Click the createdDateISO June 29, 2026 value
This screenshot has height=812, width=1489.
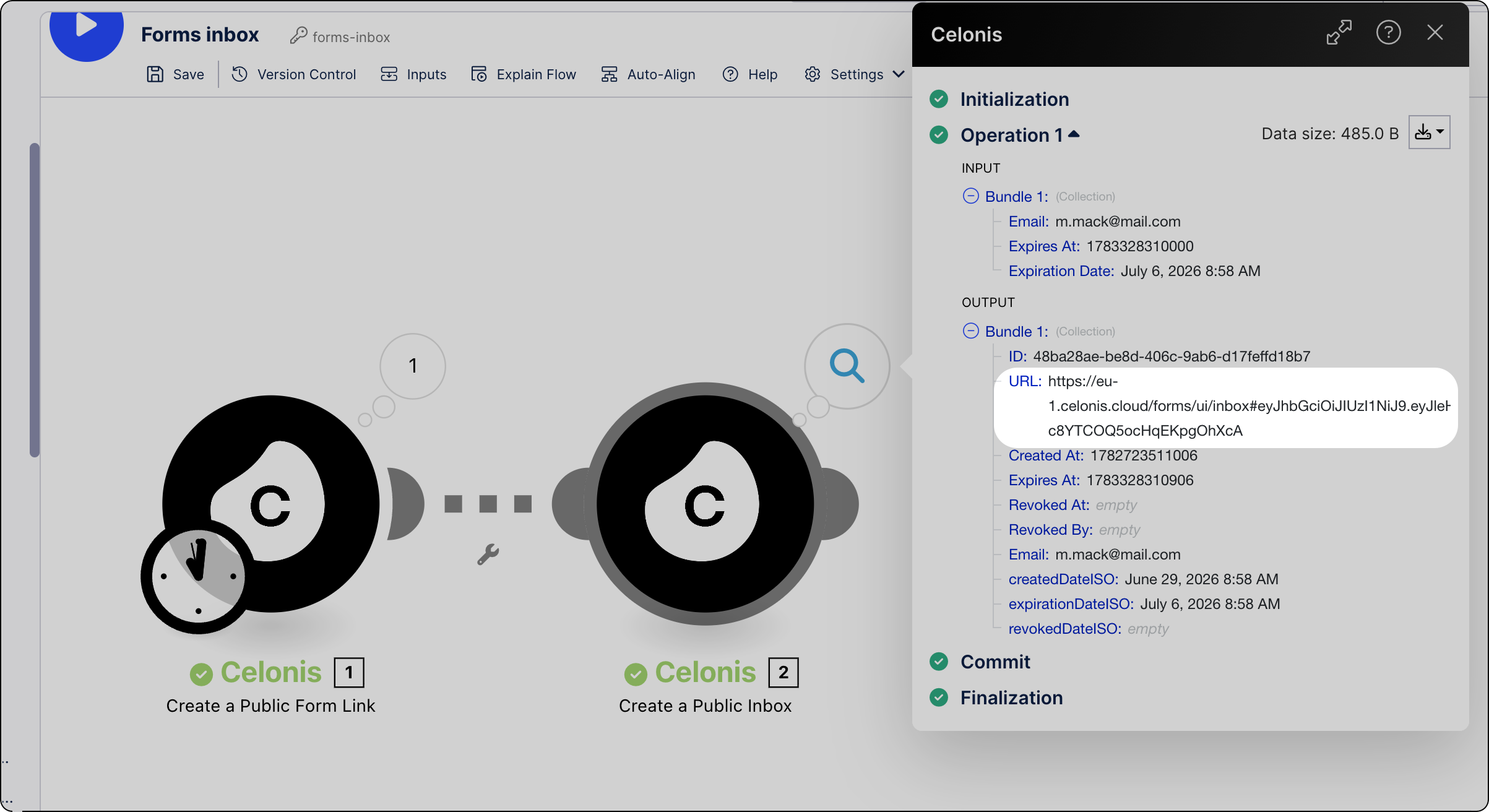tap(1201, 579)
